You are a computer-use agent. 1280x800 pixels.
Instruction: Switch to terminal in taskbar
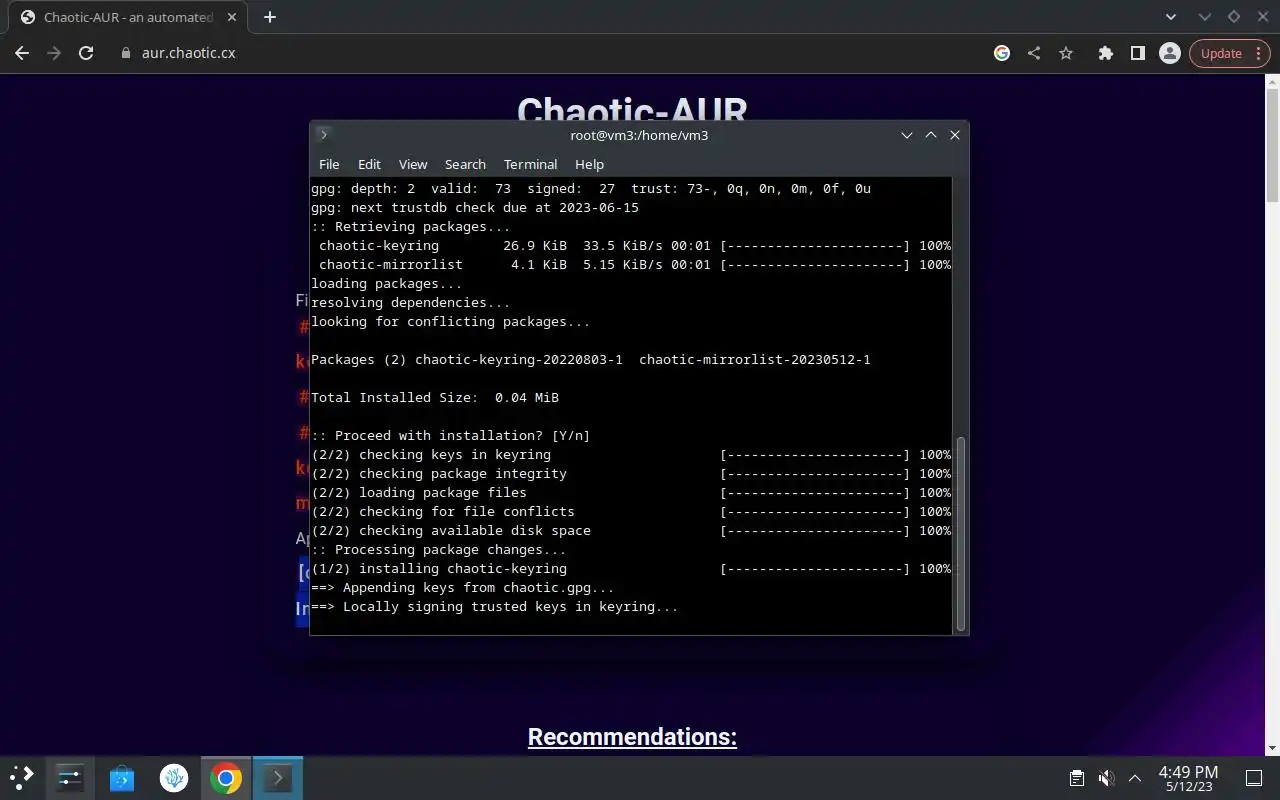277,777
